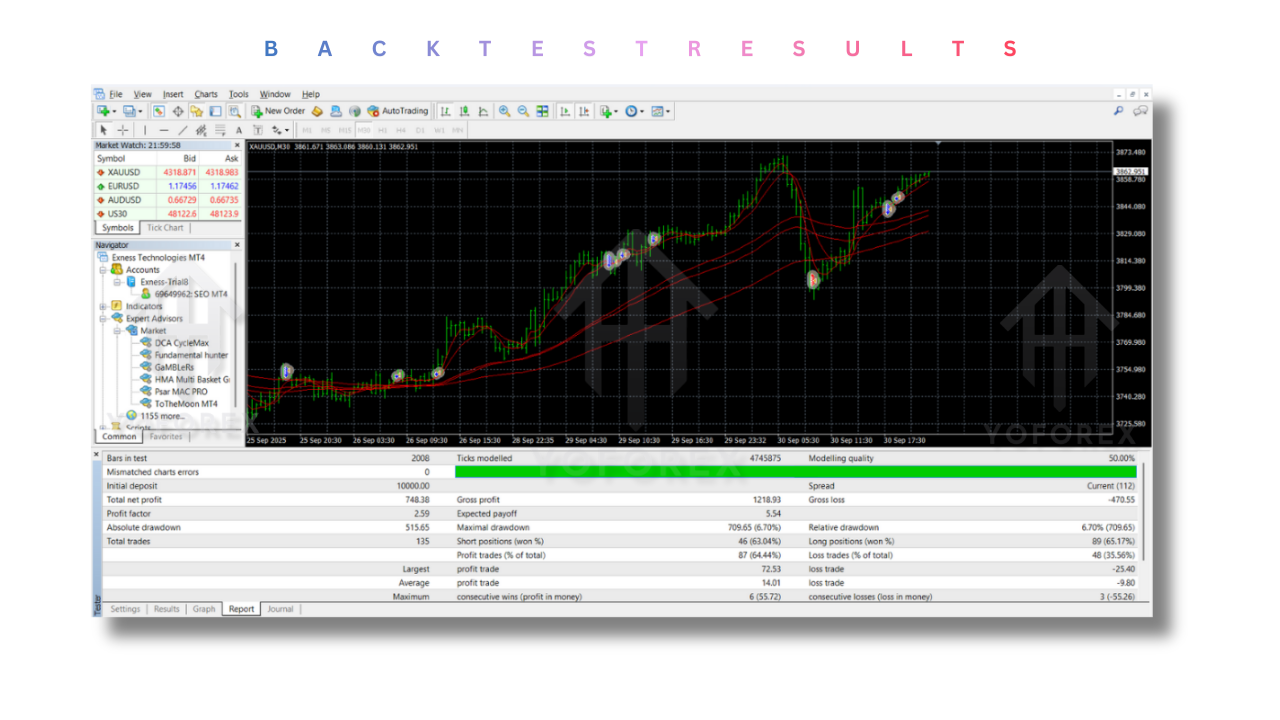Toggle chart shift

[x=583, y=110]
